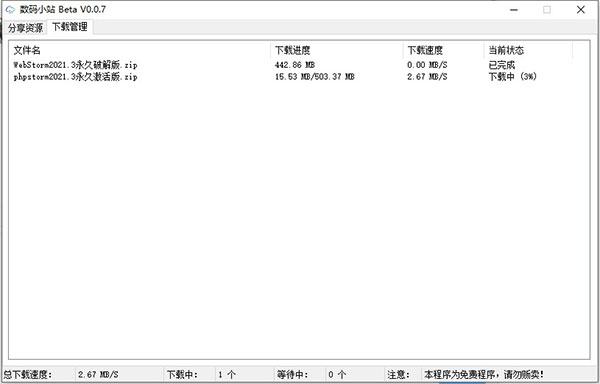The width and height of the screenshot is (600, 384).
Task: Click the 1 个 downloading count
Action: [x=227, y=374]
